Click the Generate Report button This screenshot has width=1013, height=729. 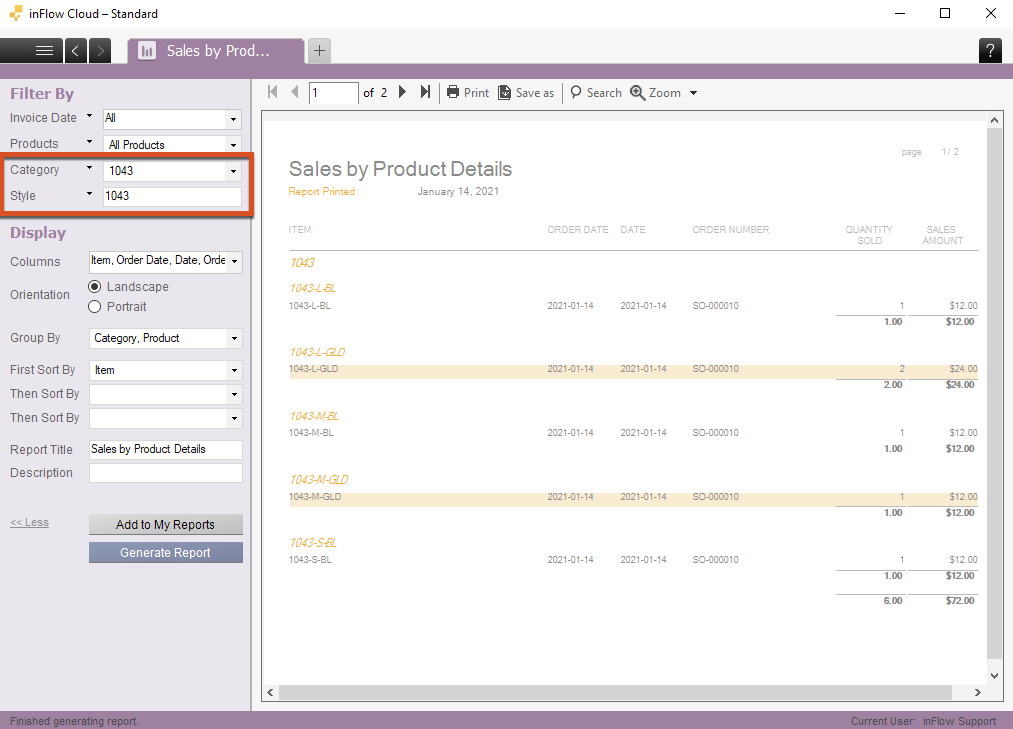click(165, 553)
